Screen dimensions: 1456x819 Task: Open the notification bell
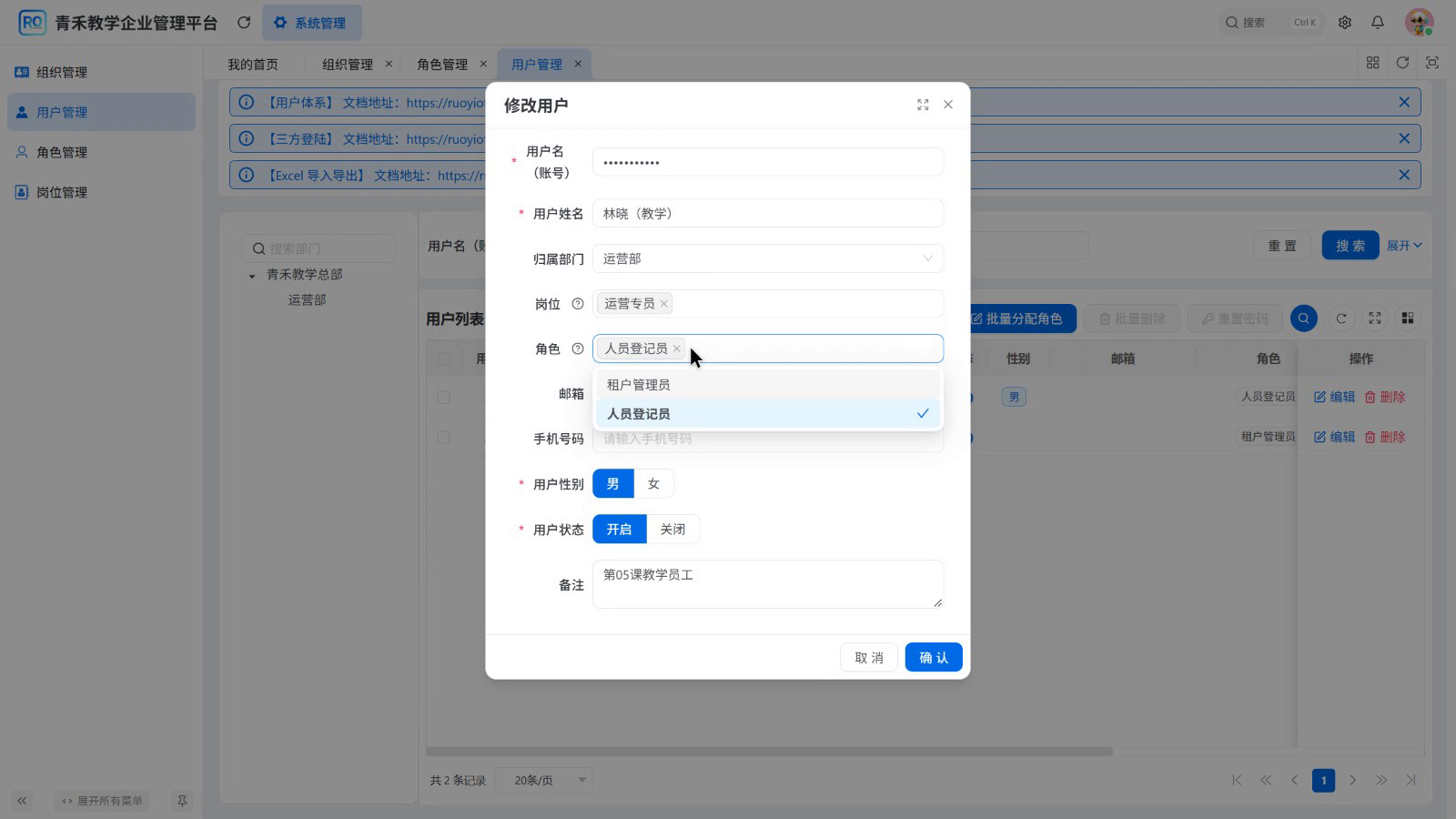pos(1378,23)
